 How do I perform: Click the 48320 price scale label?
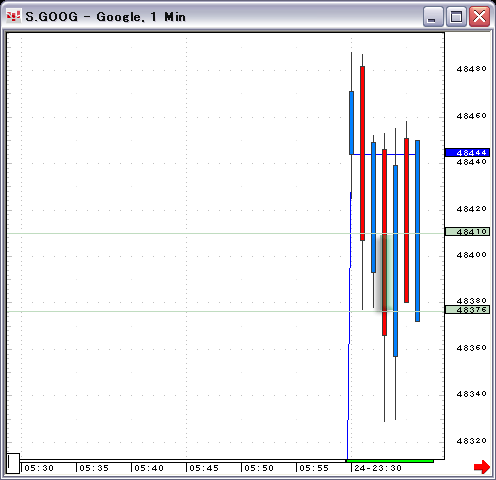(471, 441)
